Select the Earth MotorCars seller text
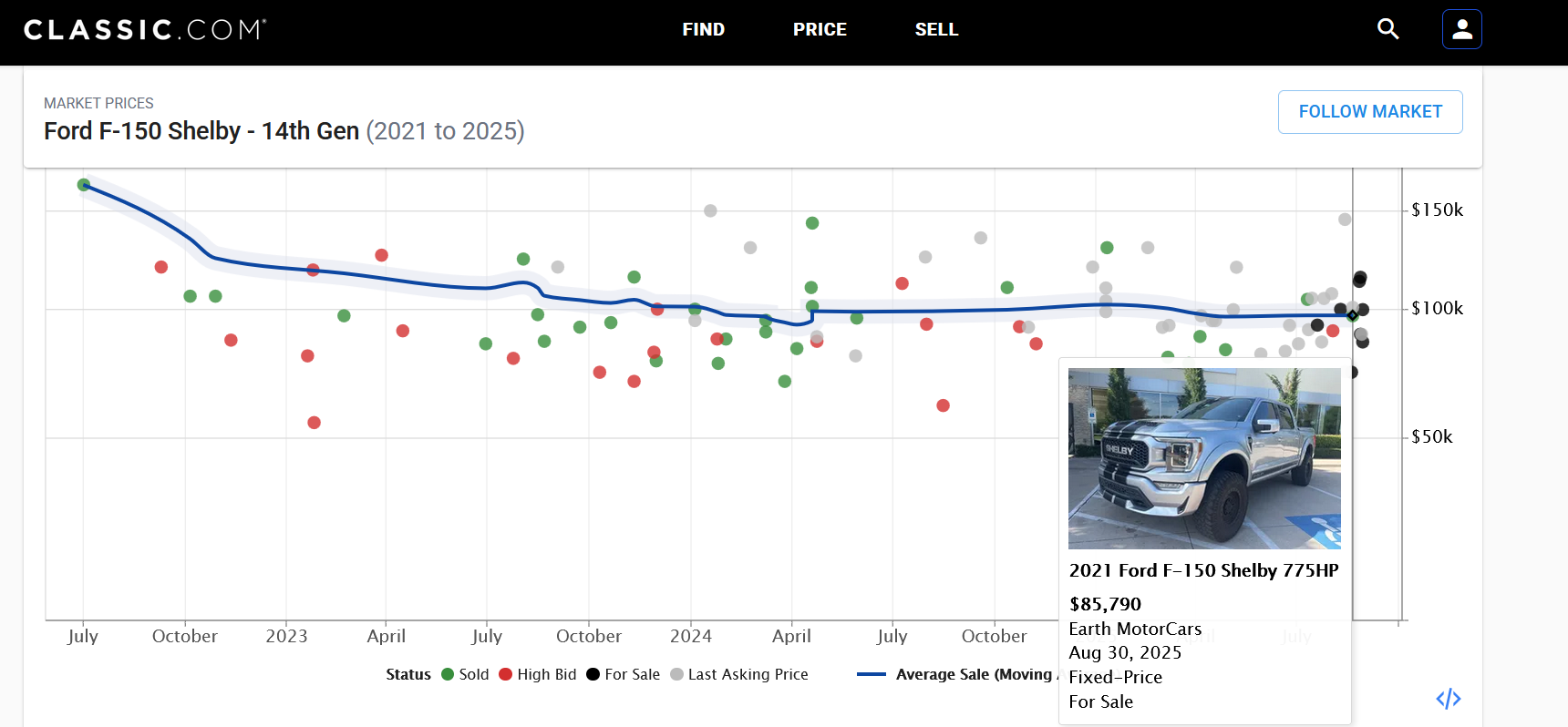The width and height of the screenshot is (1568, 727). (x=1135, y=629)
